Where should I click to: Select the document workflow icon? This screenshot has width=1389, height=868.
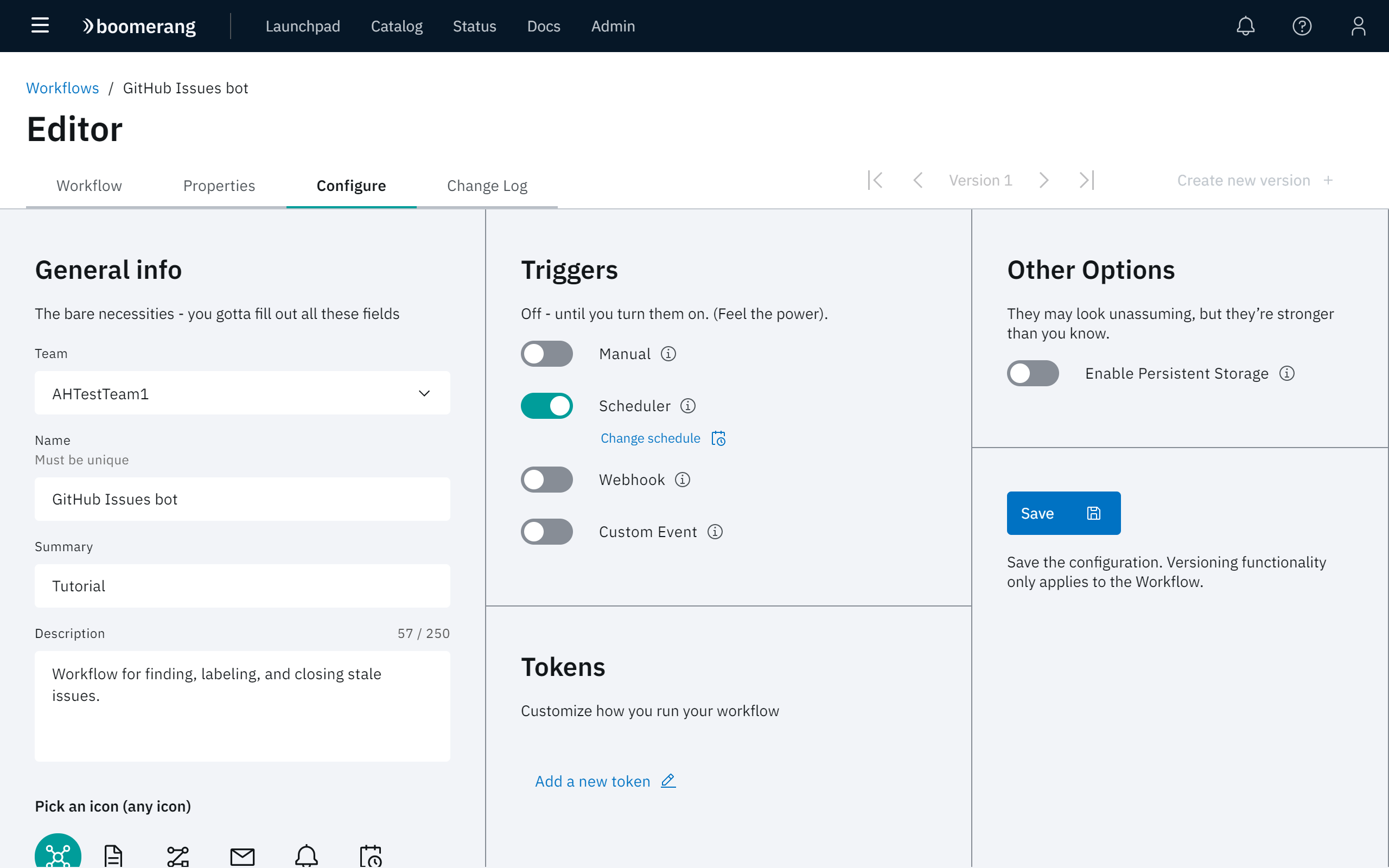coord(113,856)
